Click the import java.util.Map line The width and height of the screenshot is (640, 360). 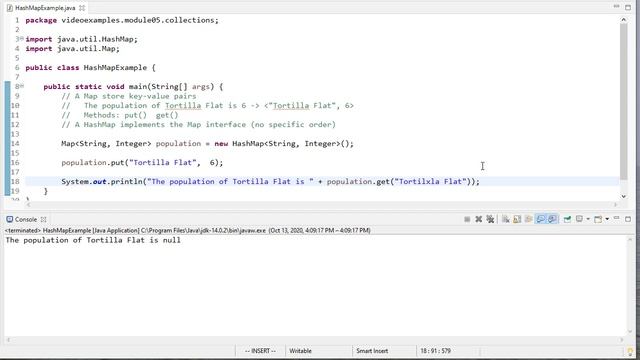(73, 49)
